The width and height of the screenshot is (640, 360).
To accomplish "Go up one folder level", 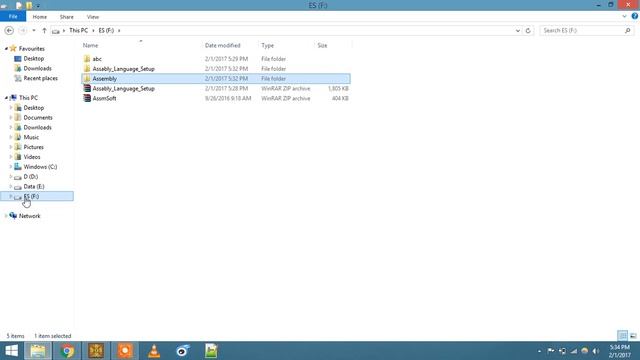I will [44, 31].
